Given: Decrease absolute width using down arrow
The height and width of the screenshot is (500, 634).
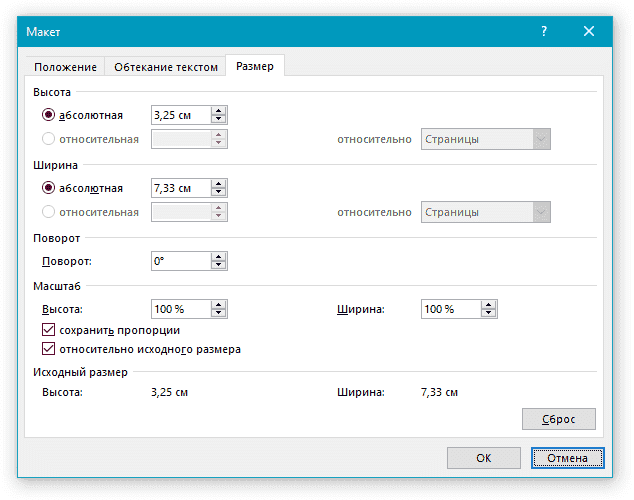Looking at the screenshot, I should tap(219, 192).
